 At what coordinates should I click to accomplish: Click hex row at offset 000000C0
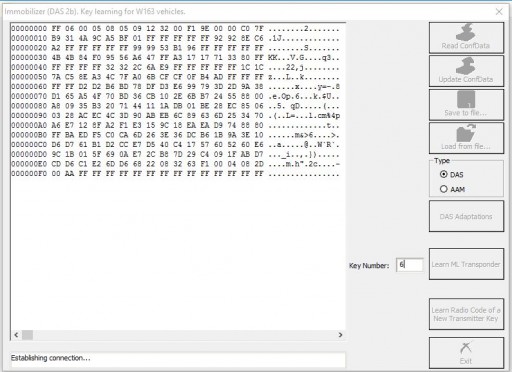pyautogui.click(x=175, y=145)
